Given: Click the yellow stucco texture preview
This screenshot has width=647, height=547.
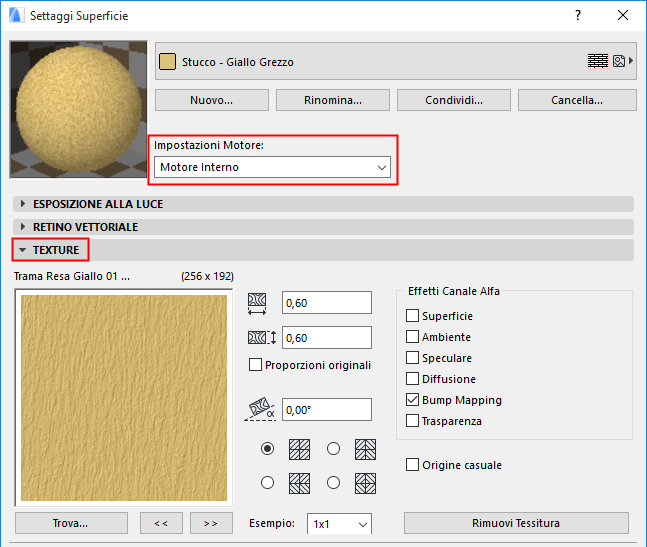Looking at the screenshot, I should [124, 398].
